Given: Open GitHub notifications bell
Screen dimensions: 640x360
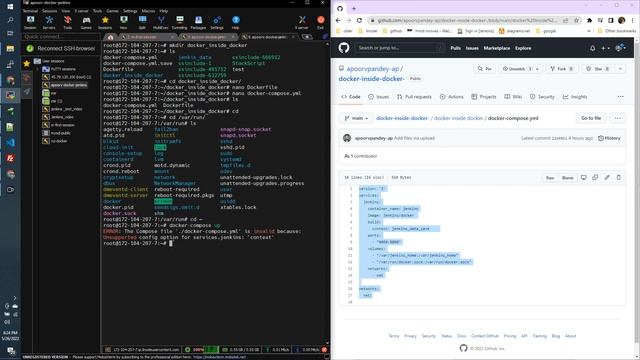Looking at the screenshot, I should pyautogui.click(x=592, y=48).
